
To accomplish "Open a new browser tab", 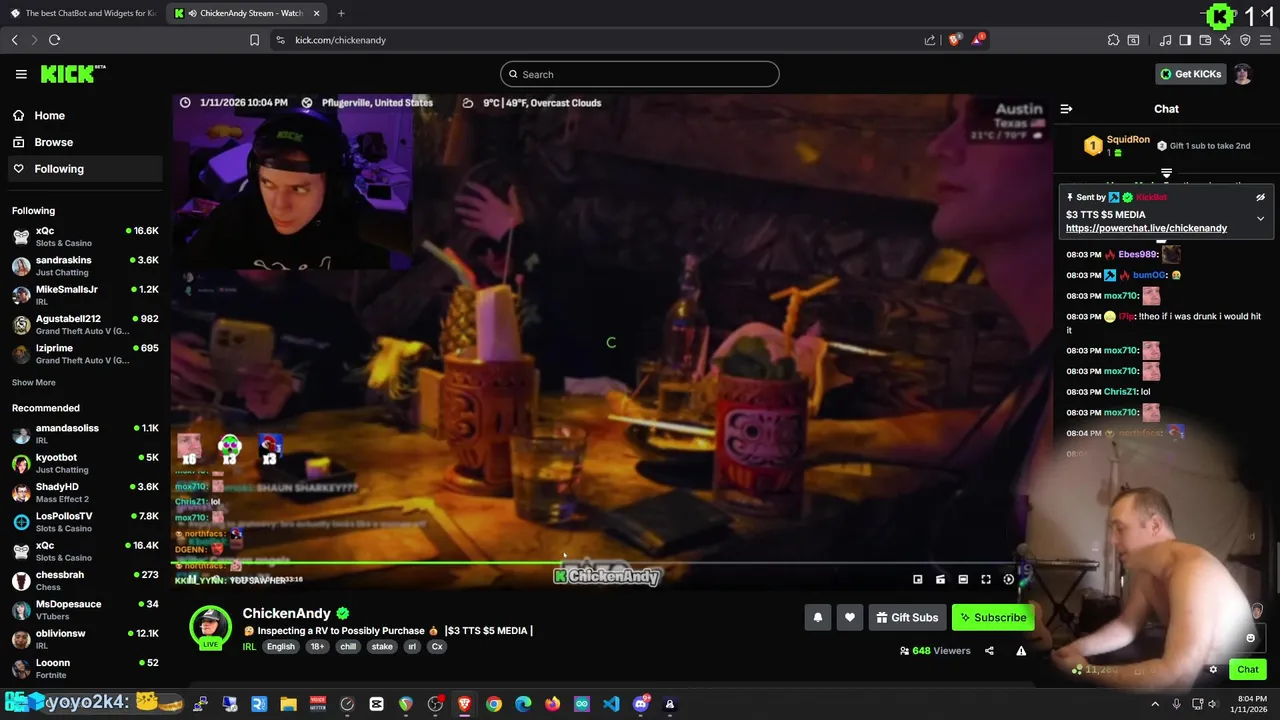I will 341,13.
